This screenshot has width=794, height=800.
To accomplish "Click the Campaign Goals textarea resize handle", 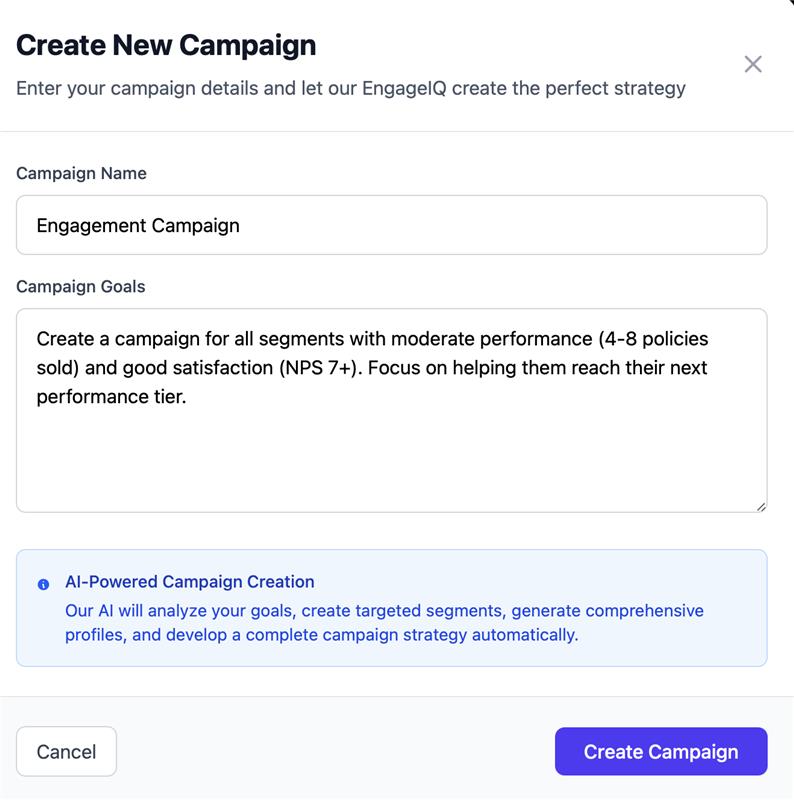I will point(761,506).
